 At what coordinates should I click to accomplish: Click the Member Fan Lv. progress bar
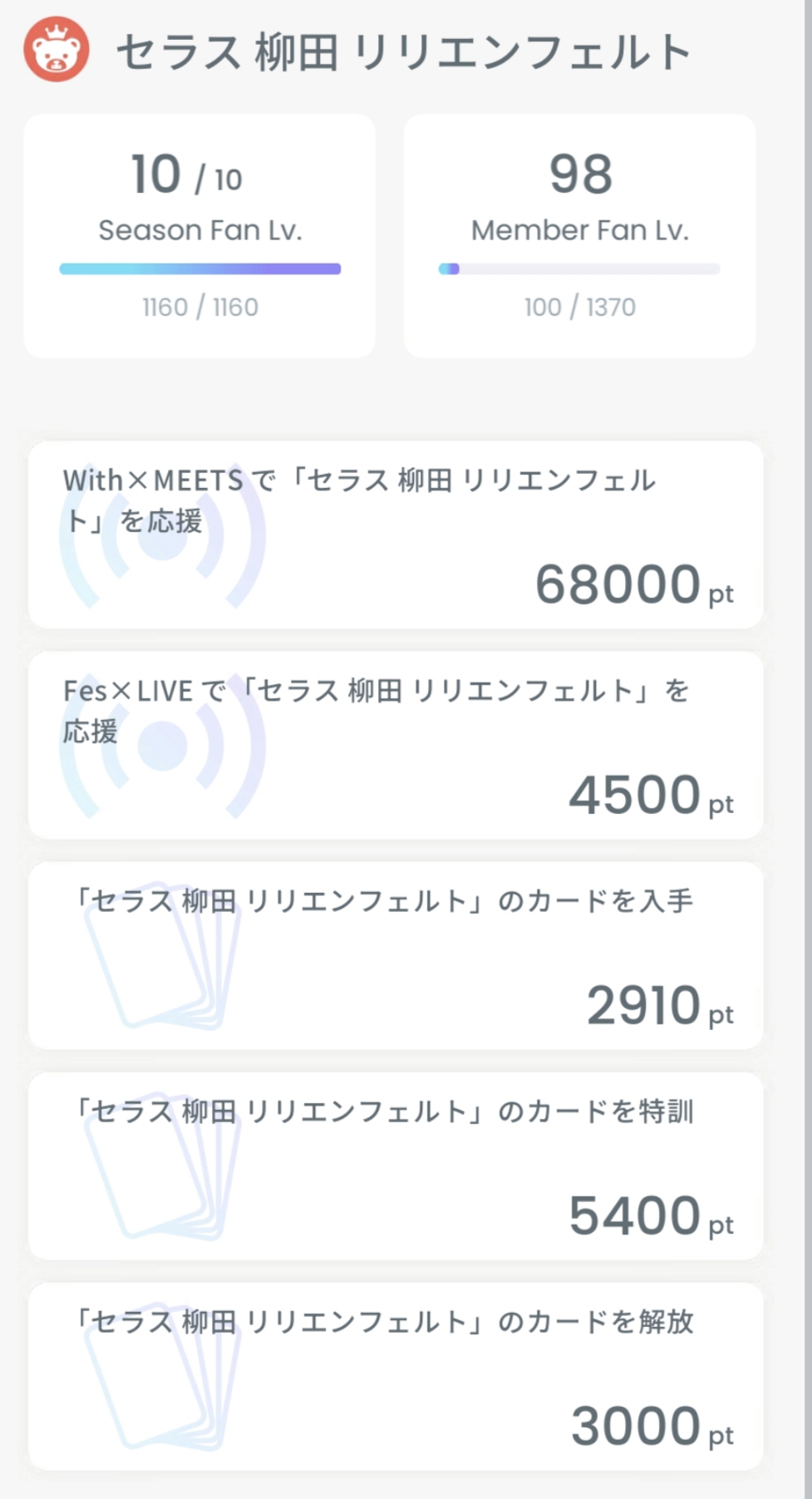tap(579, 269)
